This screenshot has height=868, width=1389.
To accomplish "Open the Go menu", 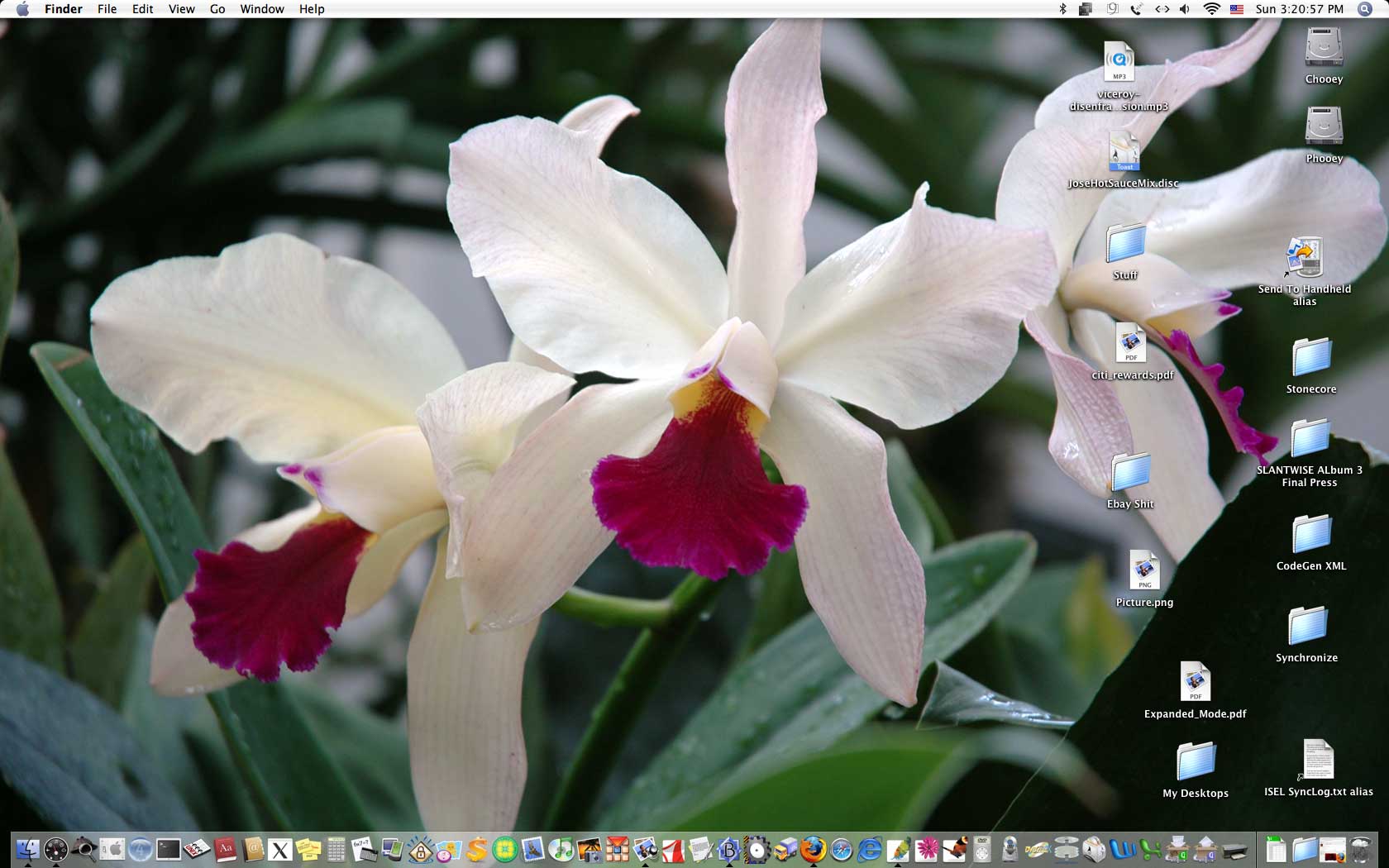I will [217, 9].
